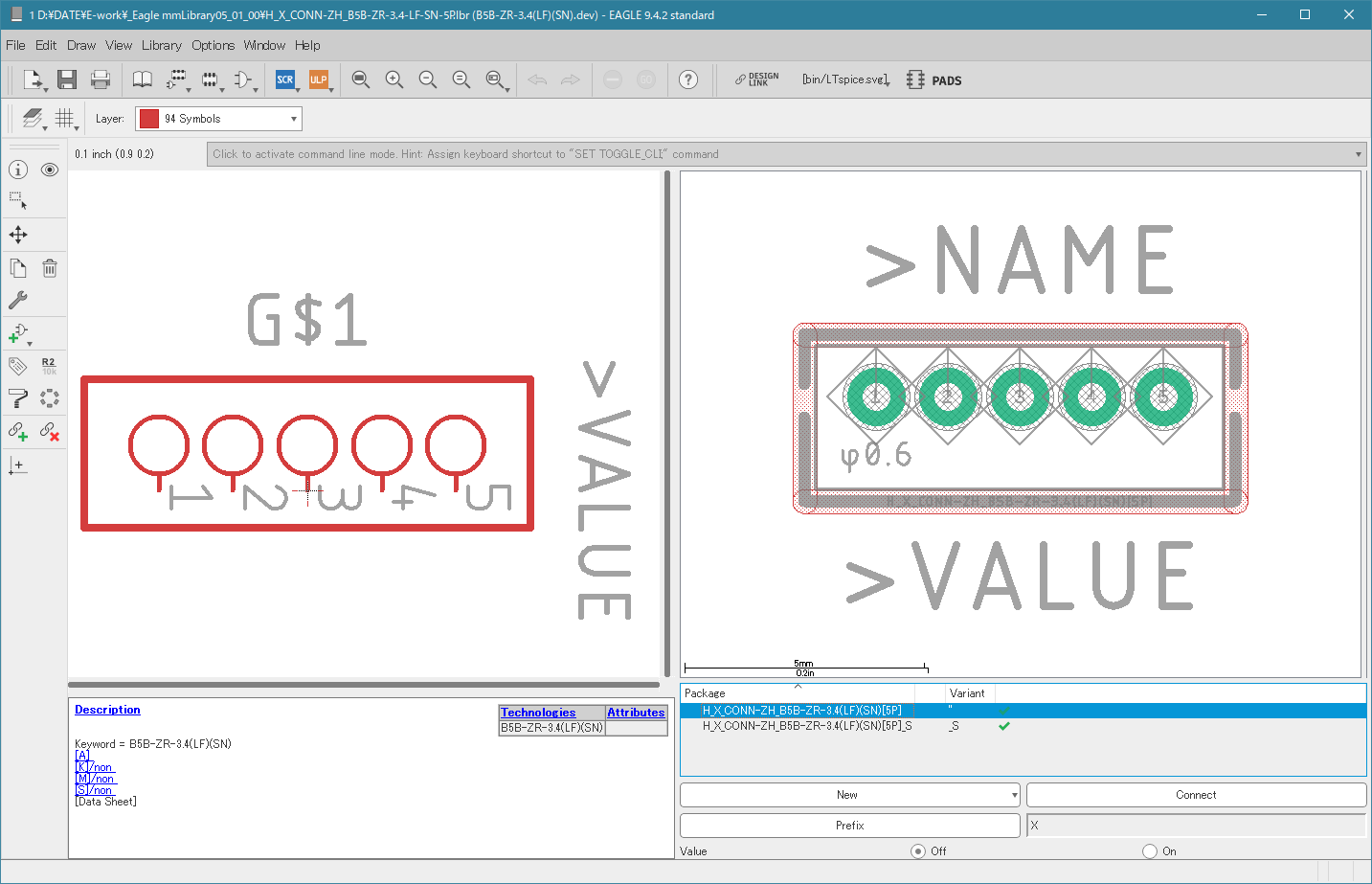1372x884 pixels.
Task: Run script using the SCR icon
Action: pos(285,79)
